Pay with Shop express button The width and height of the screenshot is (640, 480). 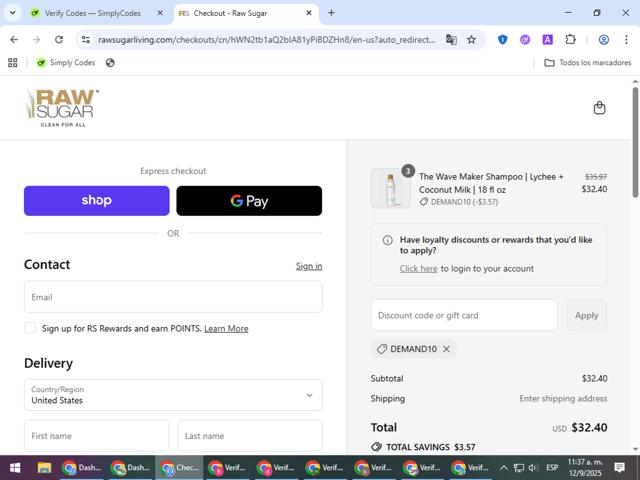coord(96,201)
